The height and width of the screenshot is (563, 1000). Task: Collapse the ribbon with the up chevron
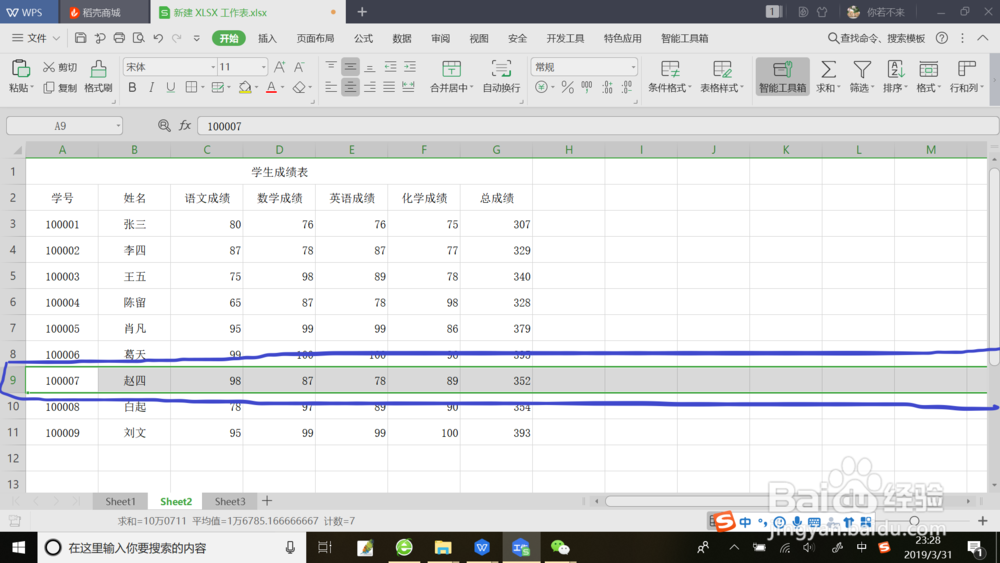click(x=983, y=38)
